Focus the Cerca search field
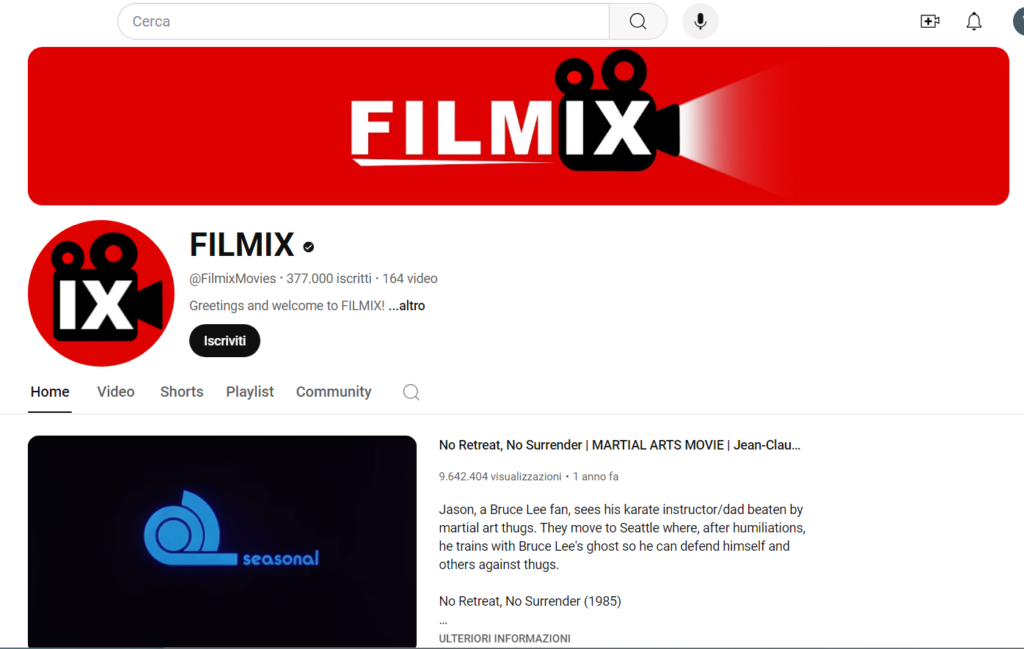Image resolution: width=1024 pixels, height=649 pixels. pos(364,22)
